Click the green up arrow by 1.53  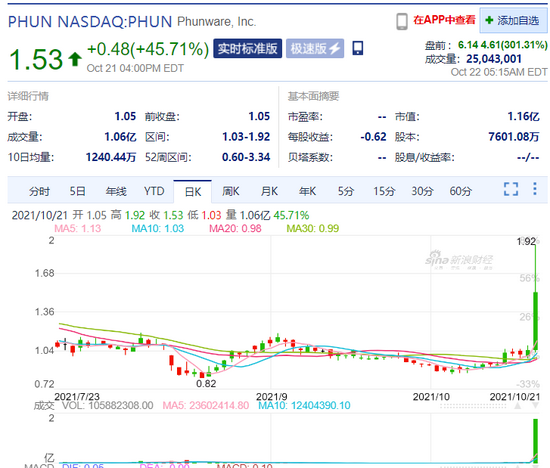(75, 59)
